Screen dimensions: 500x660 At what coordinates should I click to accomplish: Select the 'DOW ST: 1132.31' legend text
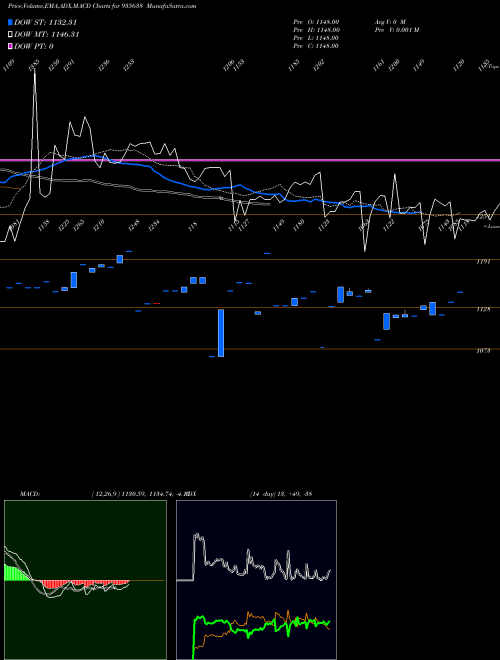45,22
